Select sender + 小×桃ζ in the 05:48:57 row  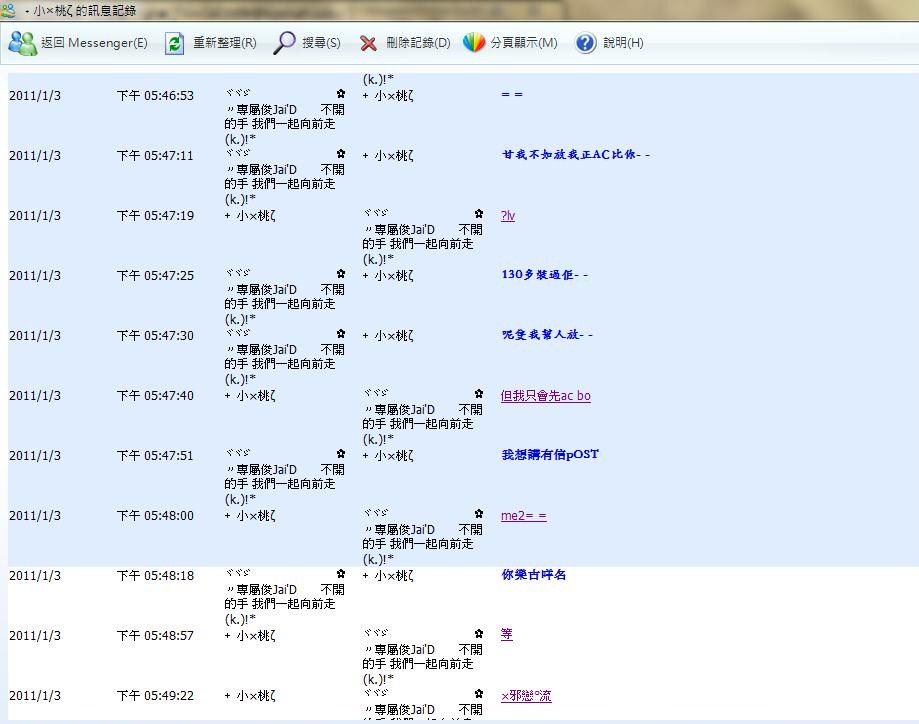pos(250,636)
